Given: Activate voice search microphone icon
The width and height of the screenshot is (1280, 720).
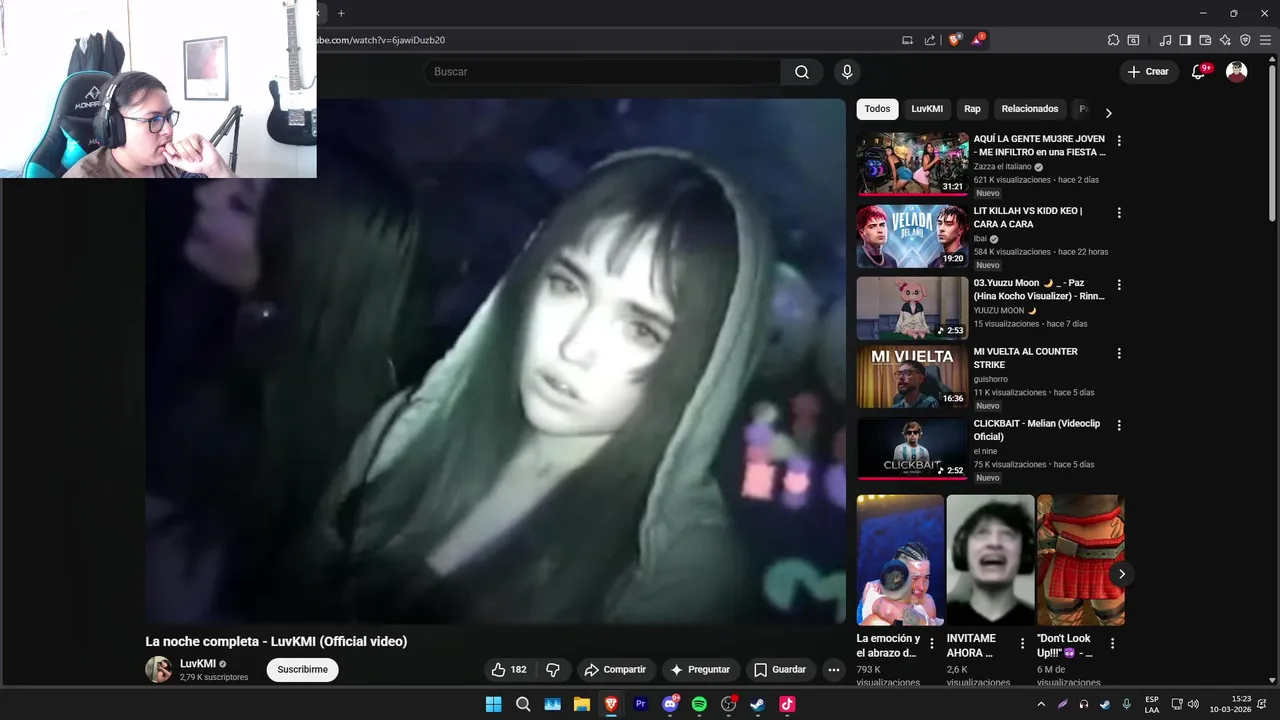Looking at the screenshot, I should tap(847, 72).
